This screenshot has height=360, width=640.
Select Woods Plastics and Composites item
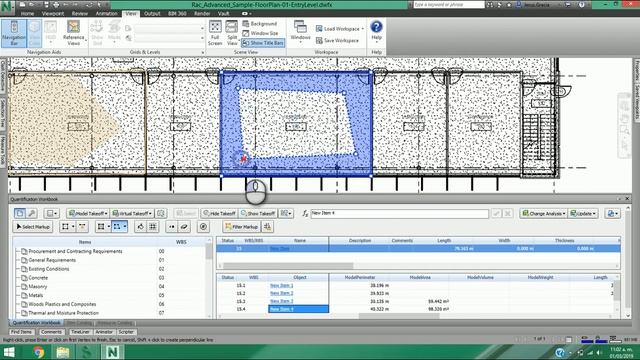(62, 304)
